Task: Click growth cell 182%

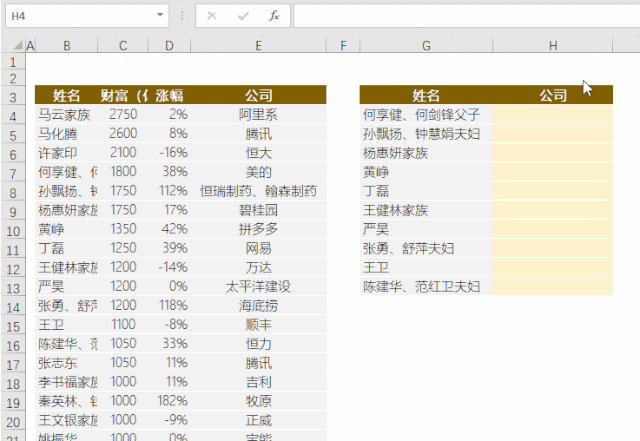Action: point(169,401)
